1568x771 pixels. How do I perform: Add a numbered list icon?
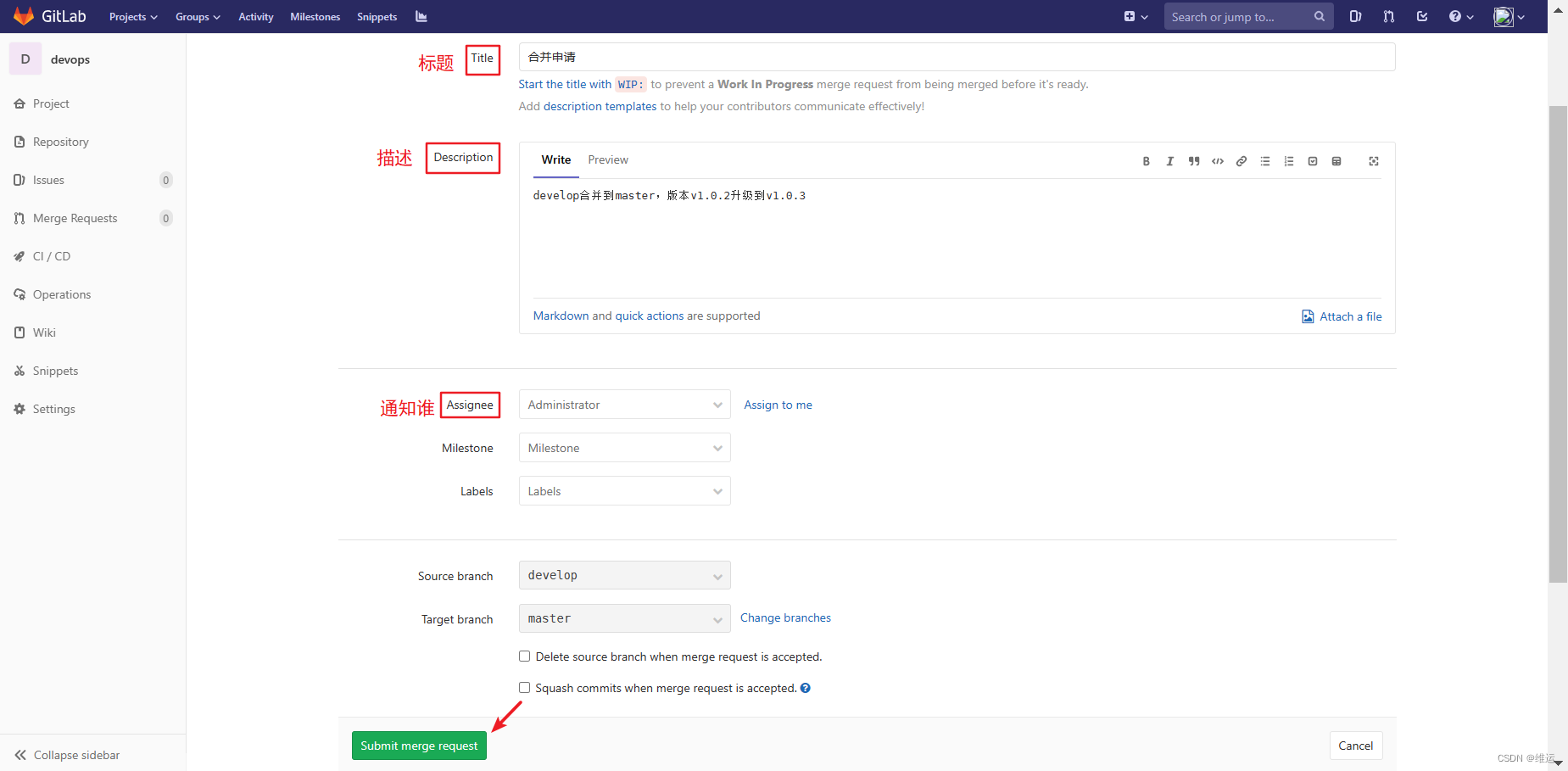click(1289, 161)
